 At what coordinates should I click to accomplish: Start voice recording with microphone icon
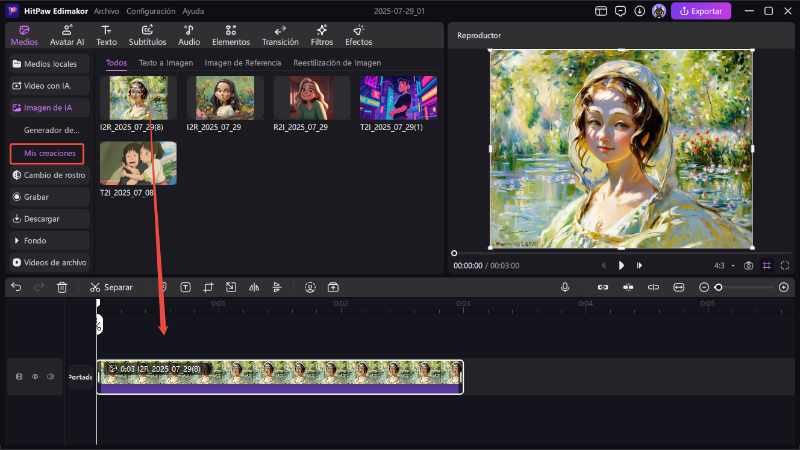point(565,287)
